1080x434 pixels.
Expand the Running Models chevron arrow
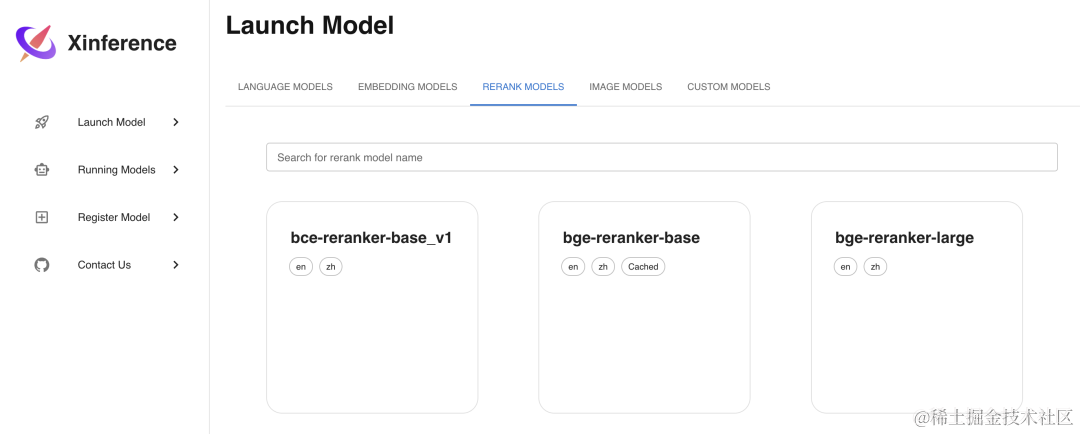176,170
